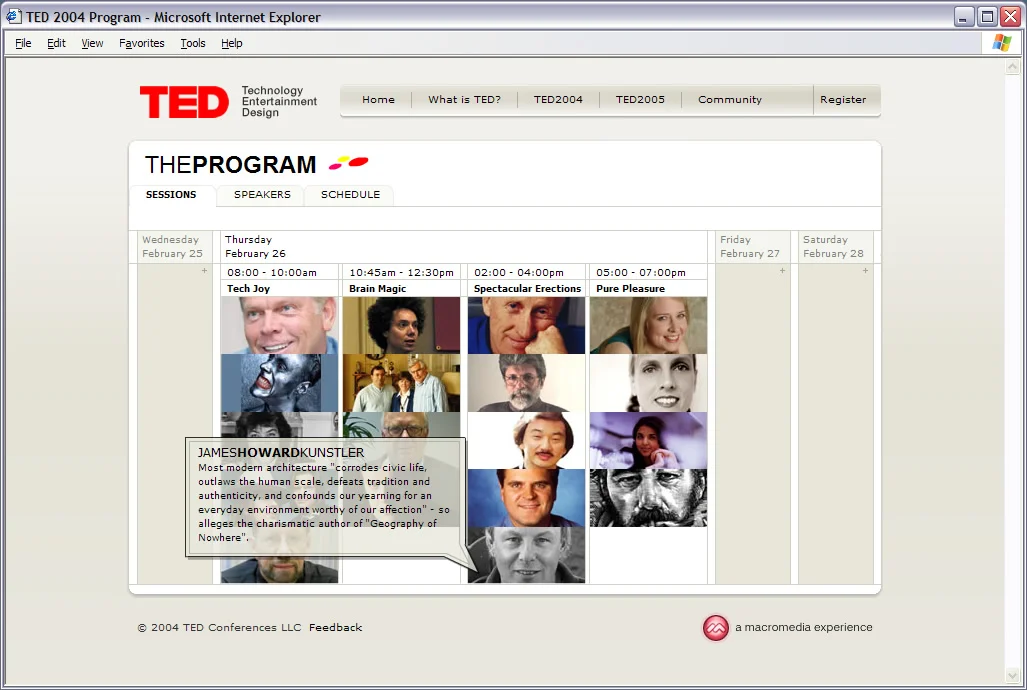
Task: Expand the Wednesday February 25 column
Action: point(204,271)
